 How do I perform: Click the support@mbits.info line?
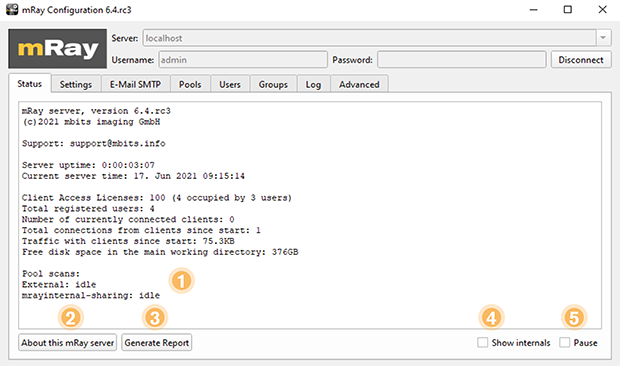point(94,143)
